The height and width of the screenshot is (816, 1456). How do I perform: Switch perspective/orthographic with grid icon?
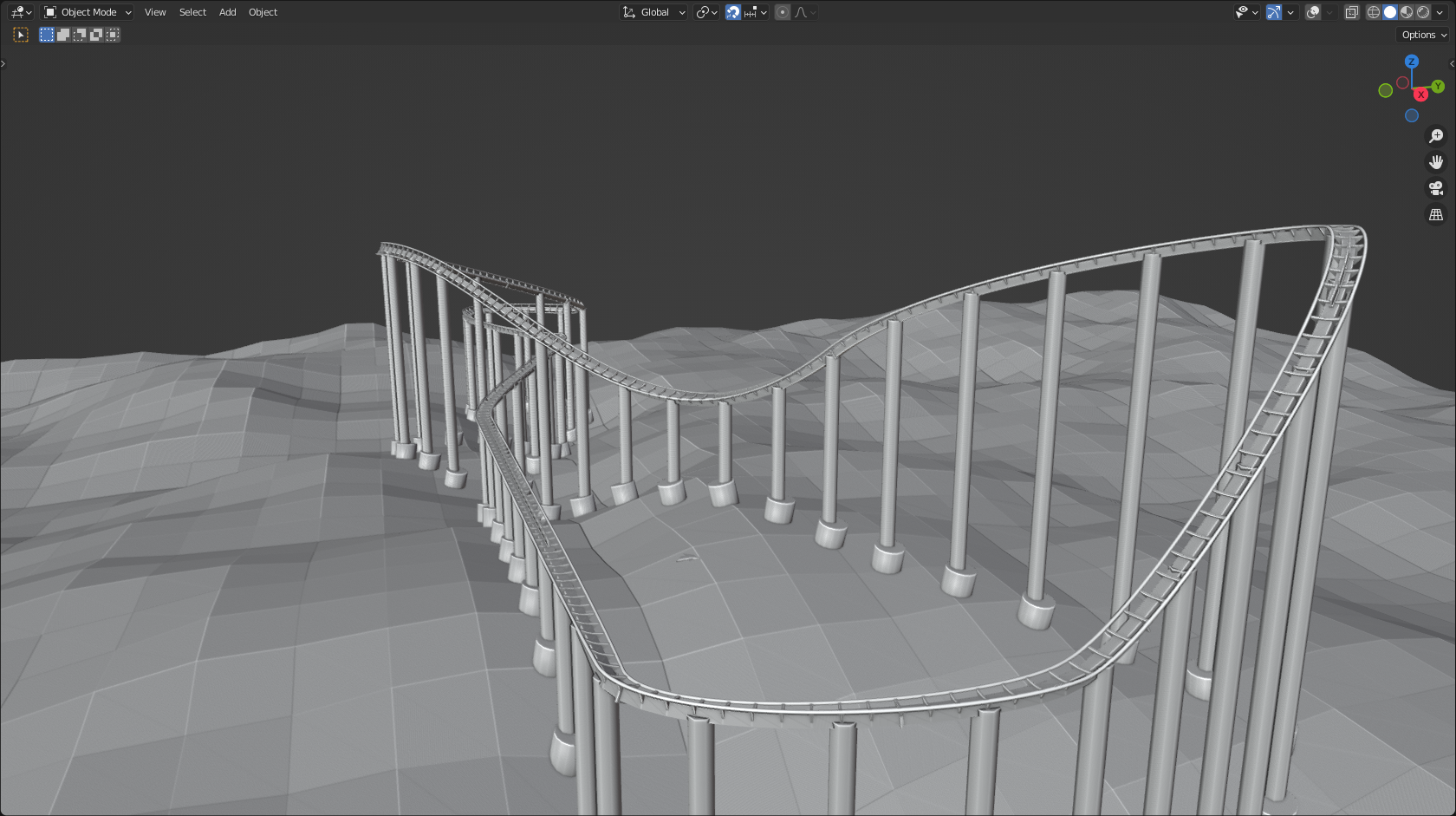[1436, 214]
